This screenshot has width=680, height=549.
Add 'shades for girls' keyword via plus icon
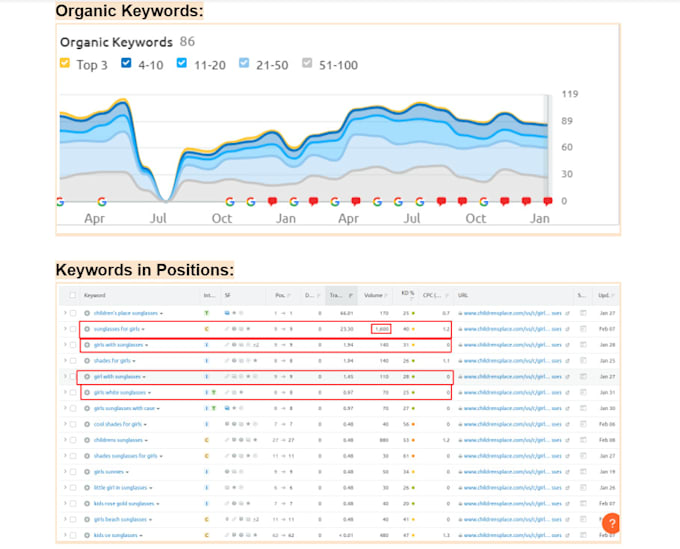[x=87, y=361]
